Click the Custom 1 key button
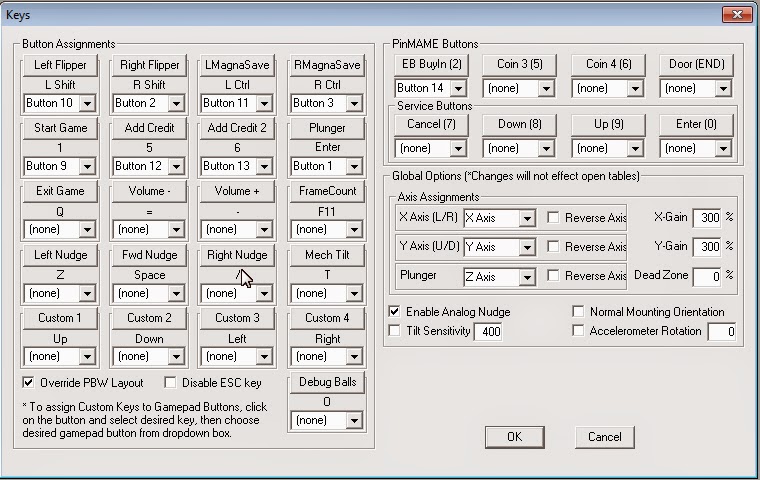Image resolution: width=760 pixels, height=480 pixels. 60,318
